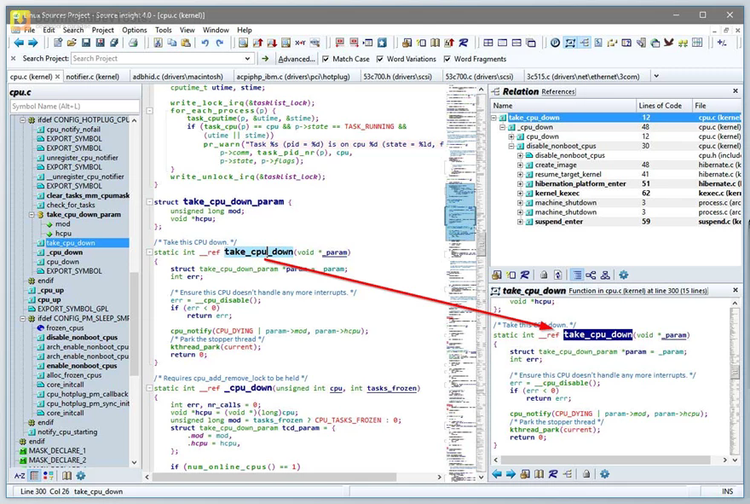Screen dimensions: 750x504
Task: Open the File menu
Action: point(30,30)
